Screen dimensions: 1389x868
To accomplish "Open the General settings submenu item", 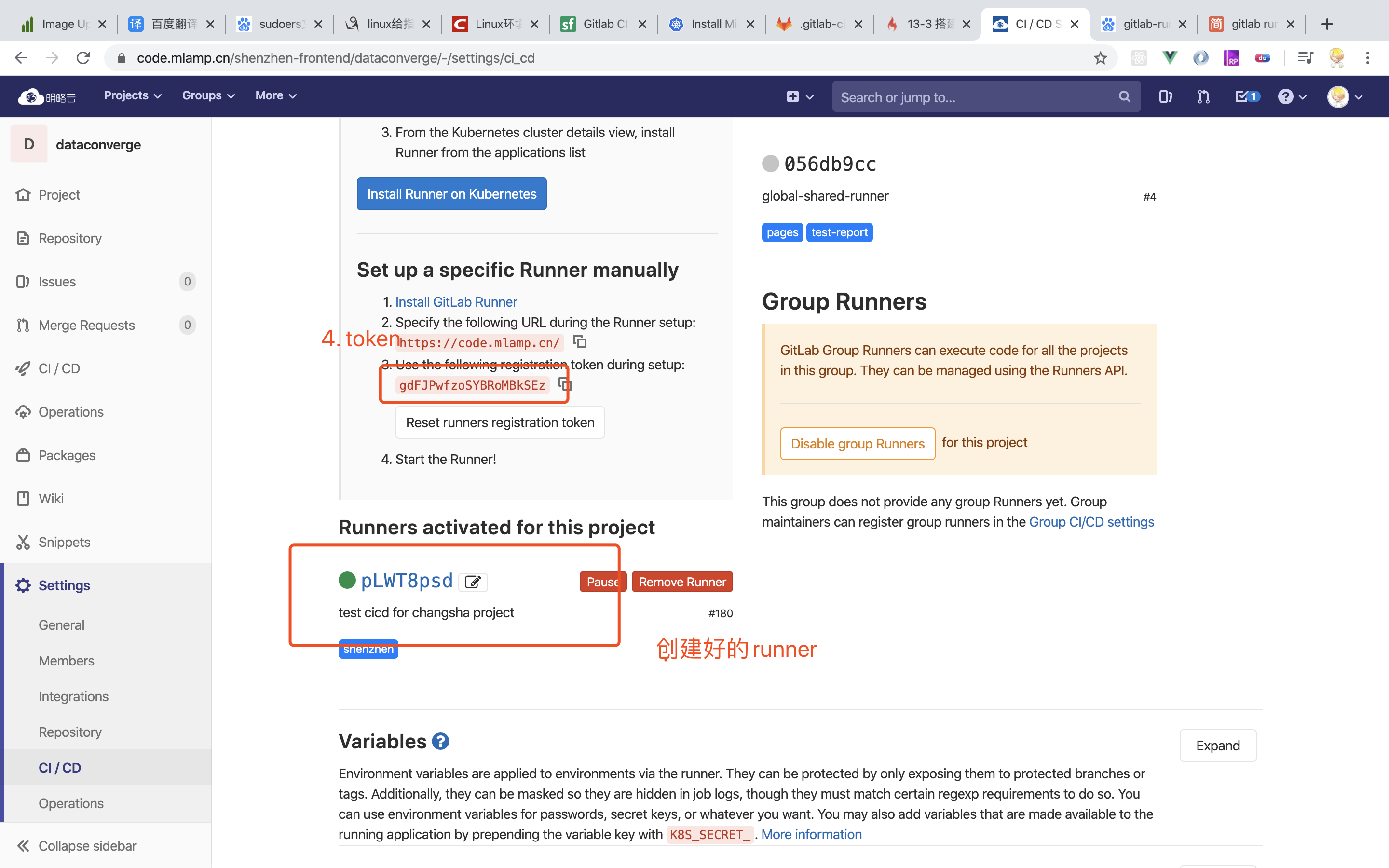I will tap(61, 624).
